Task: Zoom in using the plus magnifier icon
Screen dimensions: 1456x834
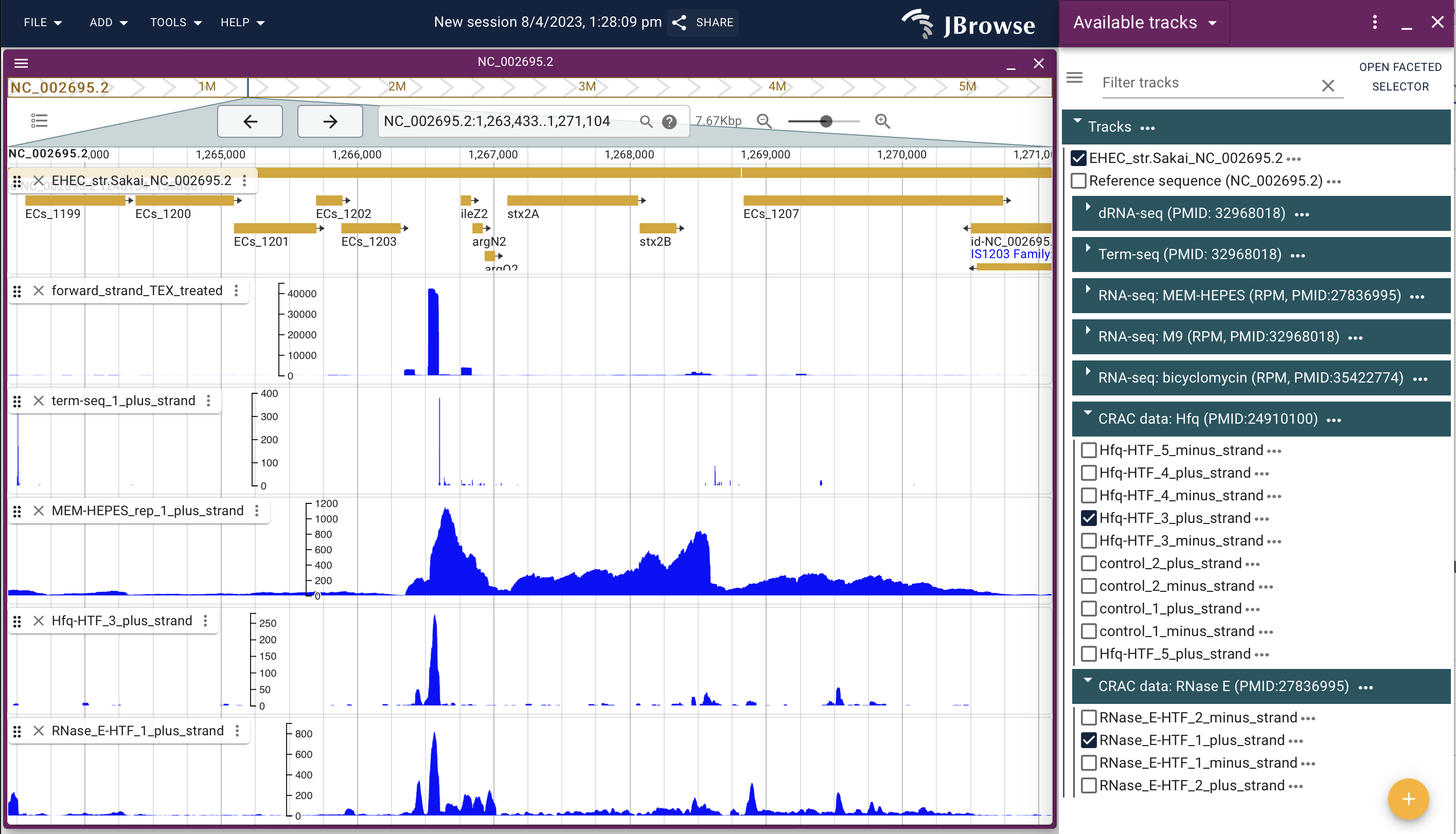Action: pos(882,121)
